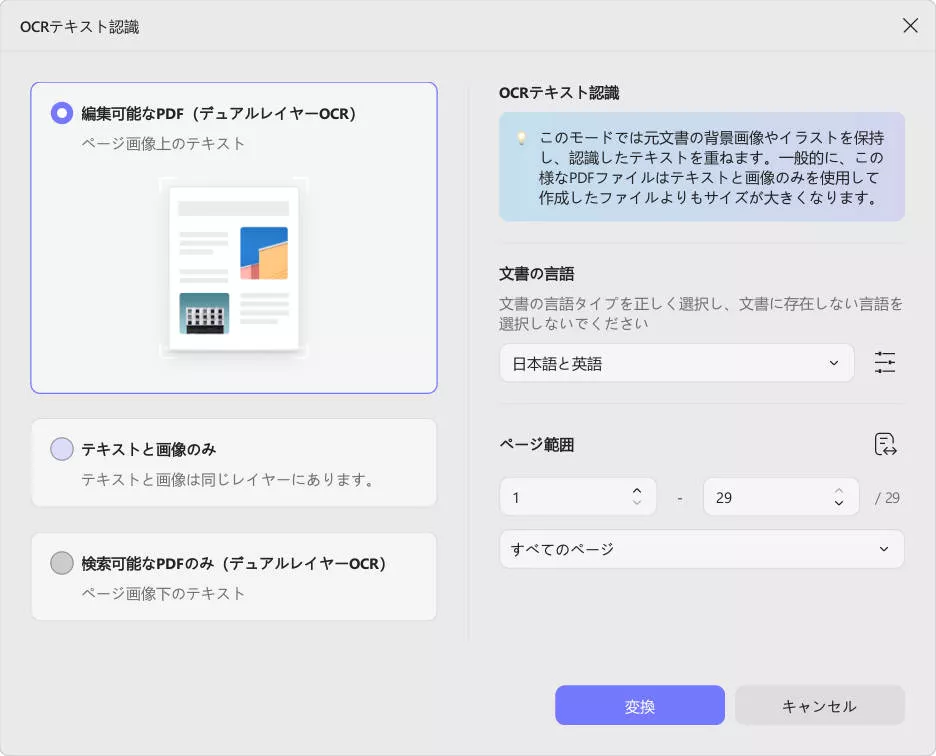
Task: Click the lightbulb tip icon
Action: click(522, 139)
